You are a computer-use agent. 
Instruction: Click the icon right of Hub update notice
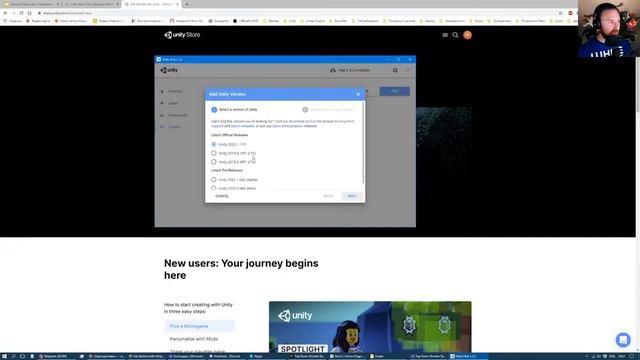(x=395, y=70)
